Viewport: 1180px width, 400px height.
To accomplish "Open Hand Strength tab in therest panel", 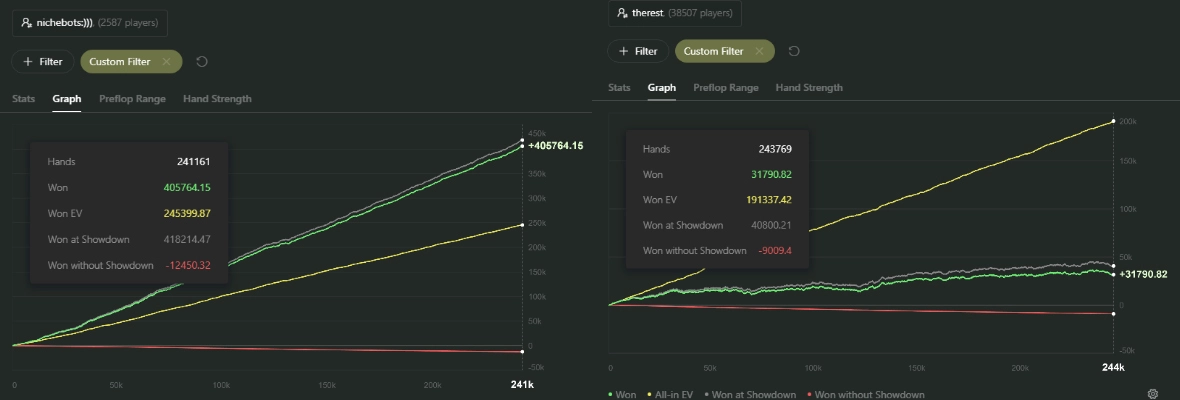I will coord(809,87).
